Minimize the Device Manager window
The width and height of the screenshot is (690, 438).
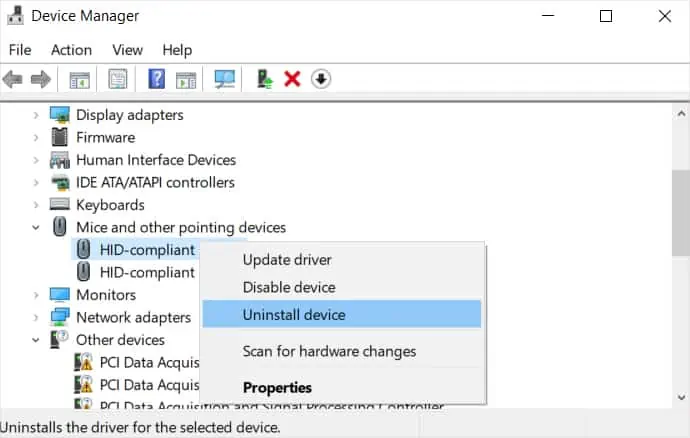(x=548, y=16)
